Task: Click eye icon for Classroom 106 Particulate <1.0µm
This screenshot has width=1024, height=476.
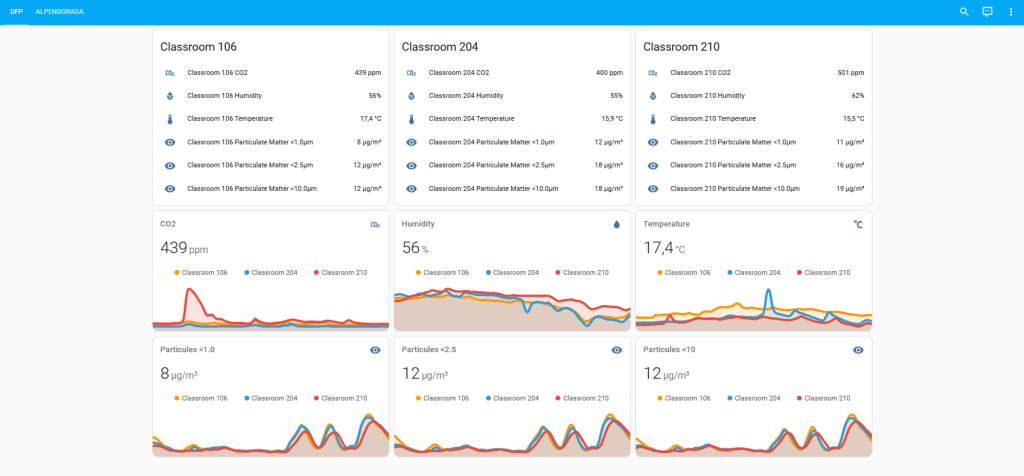Action: 170,142
